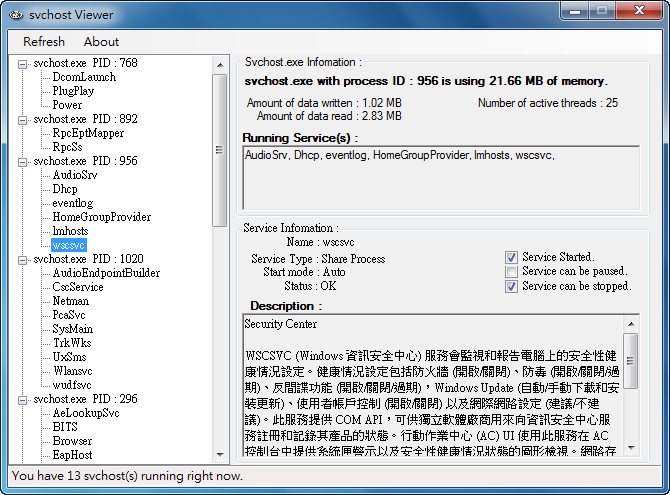
Task: Select the svchost.exe PID : 956 label
Action: point(85,161)
